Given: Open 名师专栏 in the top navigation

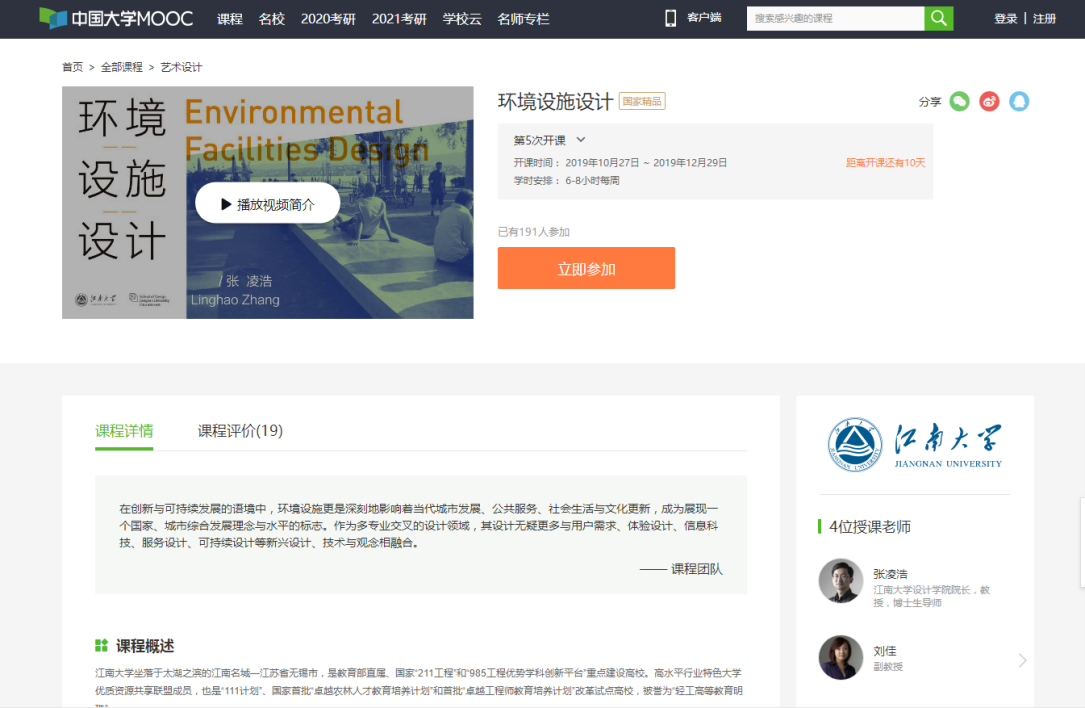Looking at the screenshot, I should [523, 19].
